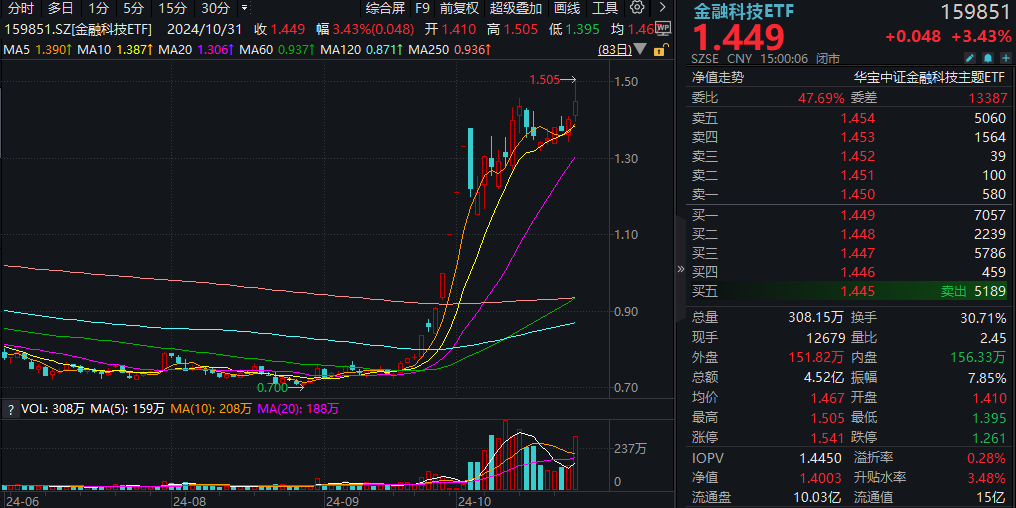Image resolution: width=1016 pixels, height=508 pixels.
Task: Collapse side panel with double-arrow handle
Action: click(680, 269)
